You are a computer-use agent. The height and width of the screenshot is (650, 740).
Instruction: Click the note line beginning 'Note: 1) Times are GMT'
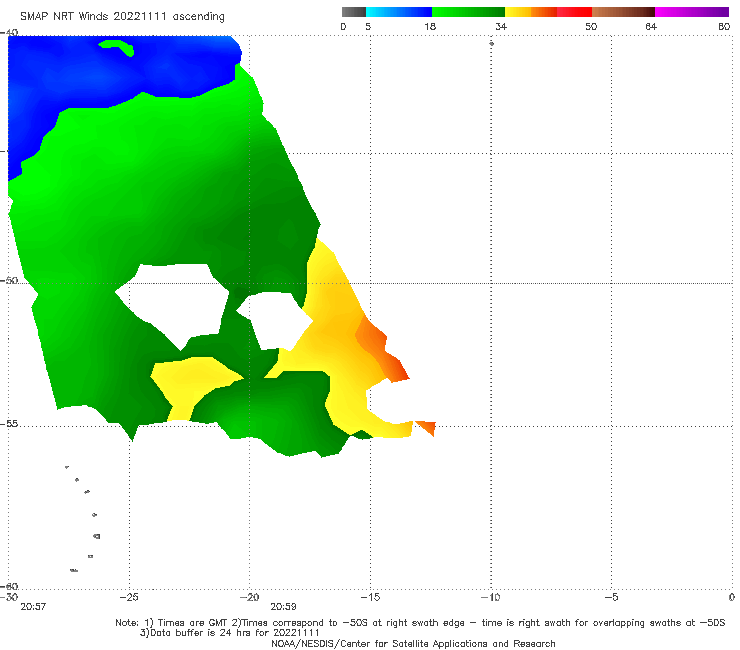point(420,623)
